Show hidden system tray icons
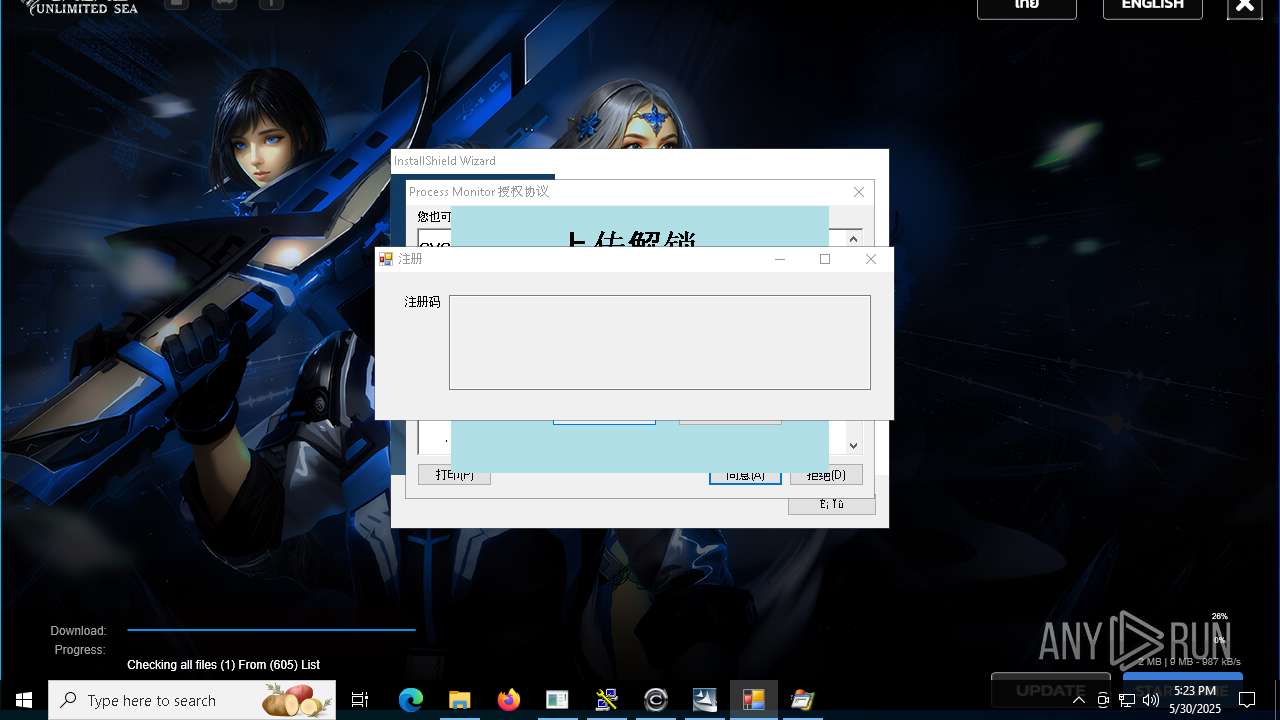The height and width of the screenshot is (720, 1280). coord(1079,700)
